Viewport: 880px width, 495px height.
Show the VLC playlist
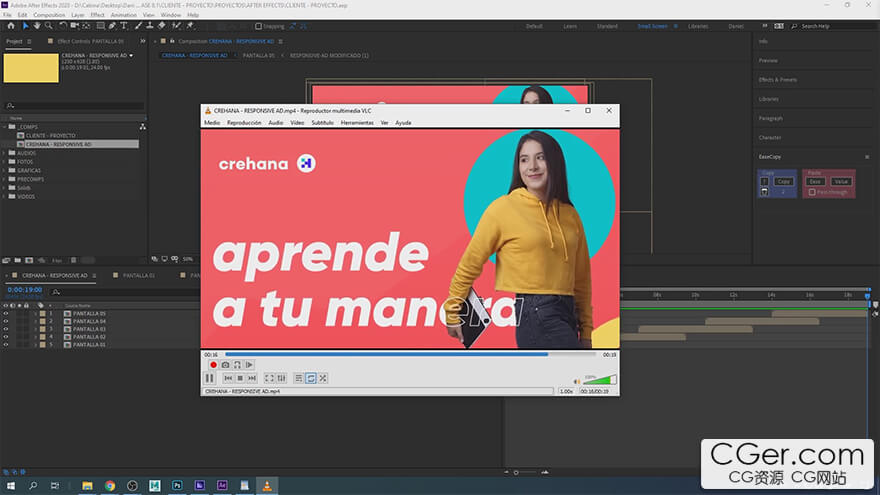pos(299,378)
